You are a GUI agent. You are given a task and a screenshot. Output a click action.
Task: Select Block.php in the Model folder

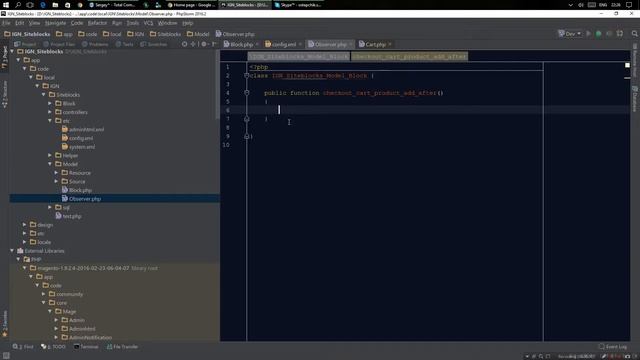(77, 190)
